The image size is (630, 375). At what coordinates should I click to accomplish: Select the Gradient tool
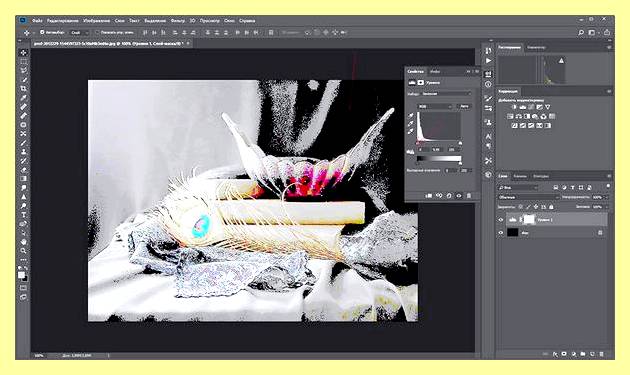click(24, 178)
